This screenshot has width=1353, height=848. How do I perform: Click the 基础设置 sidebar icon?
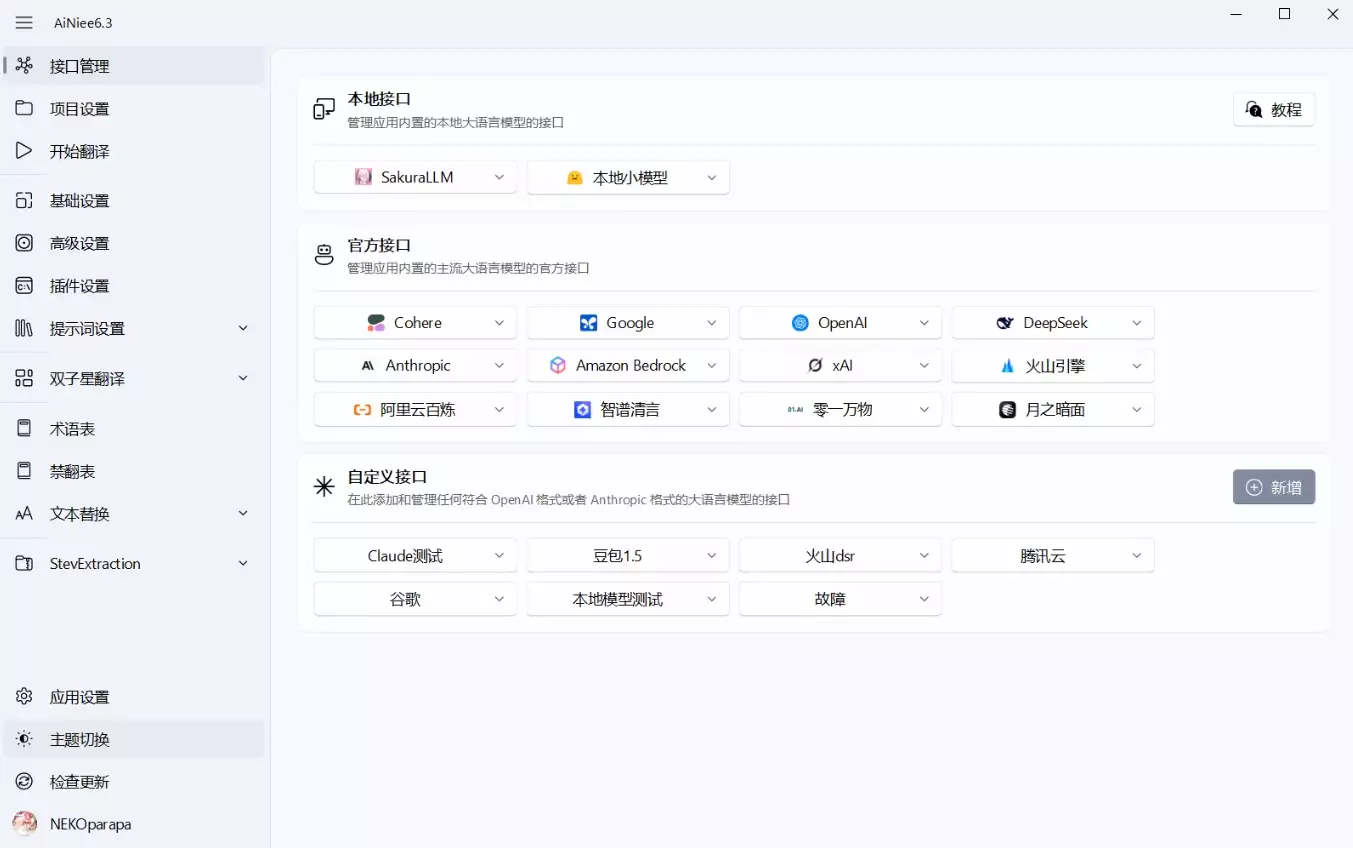pos(24,201)
